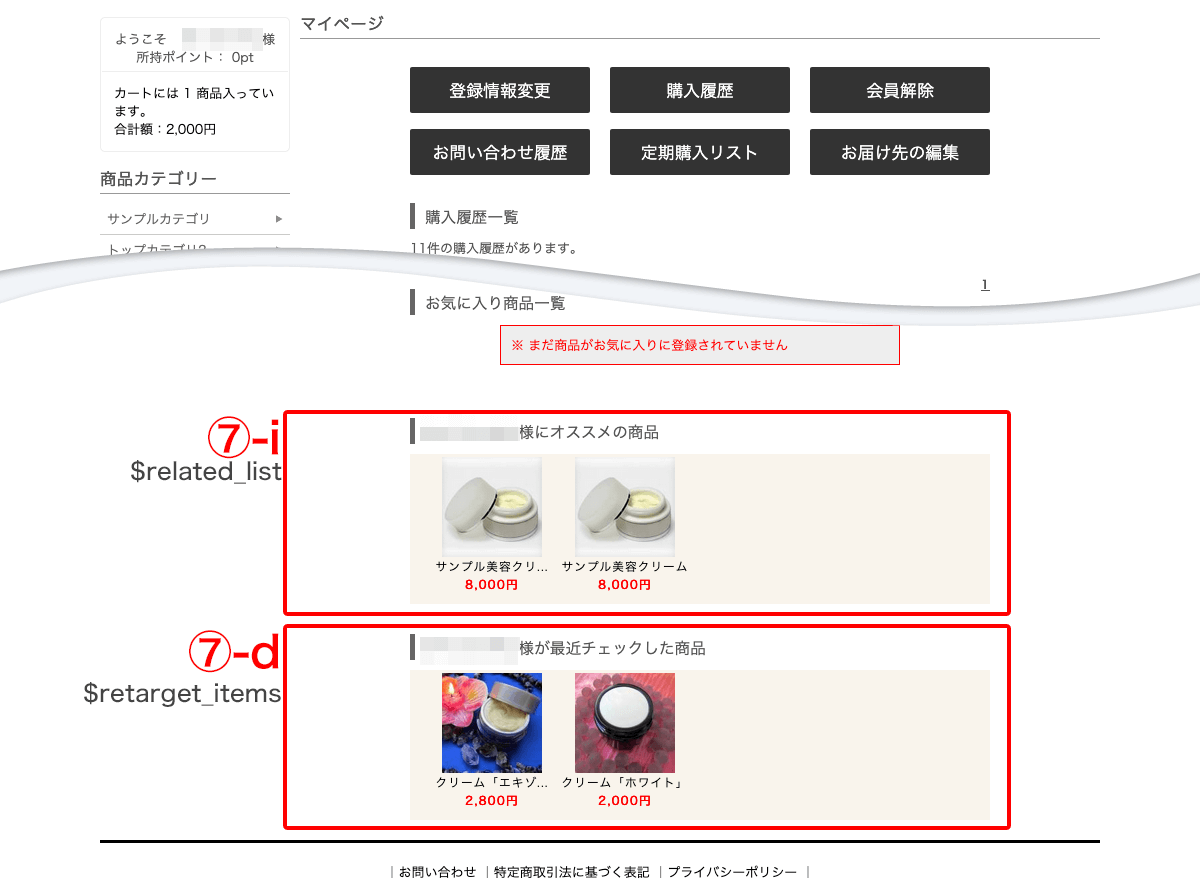Open 定期購入リスト button
This screenshot has width=1200, height=880.
[700, 152]
